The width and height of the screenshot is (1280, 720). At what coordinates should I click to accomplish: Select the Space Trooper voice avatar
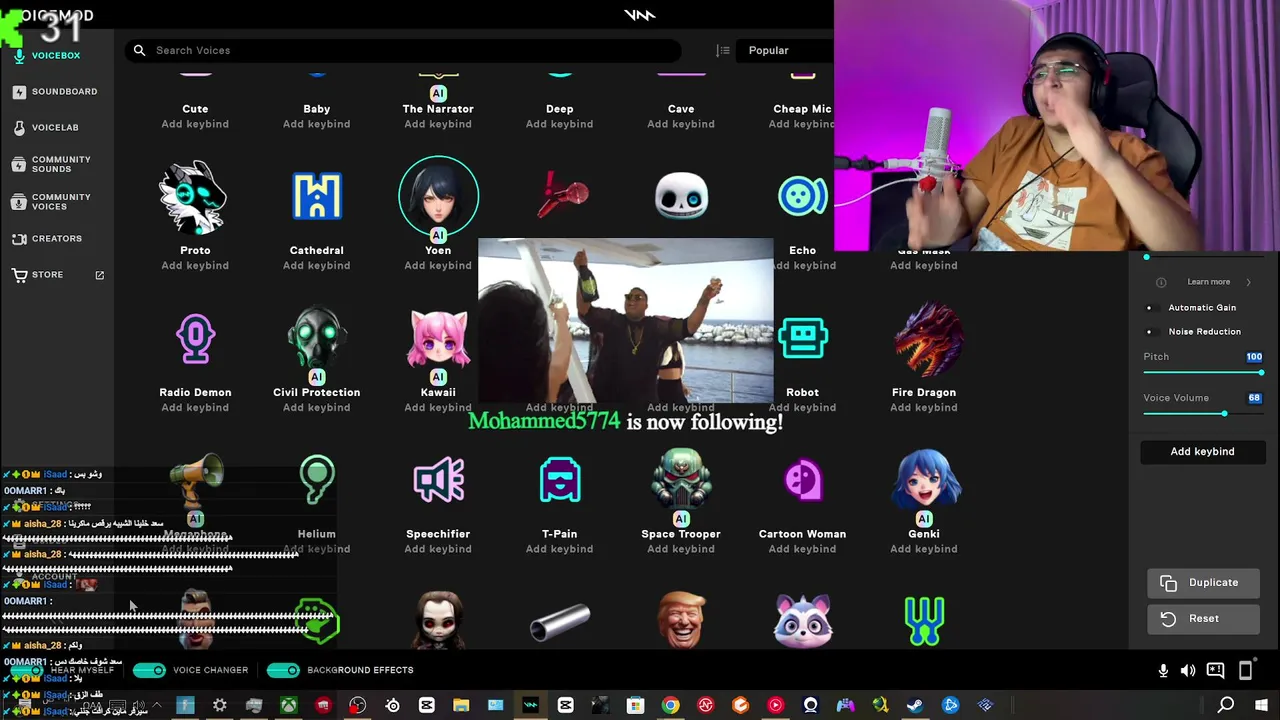point(681,480)
